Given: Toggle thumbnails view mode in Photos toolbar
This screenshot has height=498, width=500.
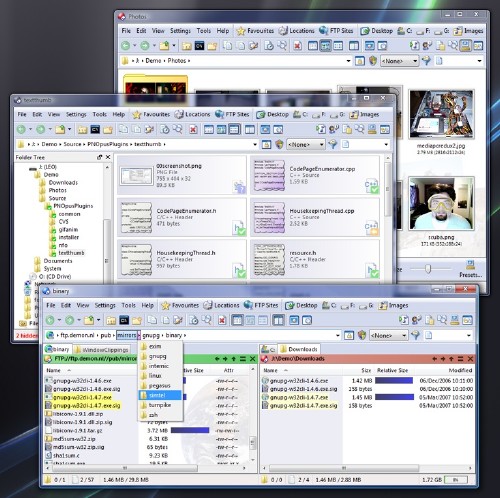Looking at the screenshot, I should click(325, 46).
